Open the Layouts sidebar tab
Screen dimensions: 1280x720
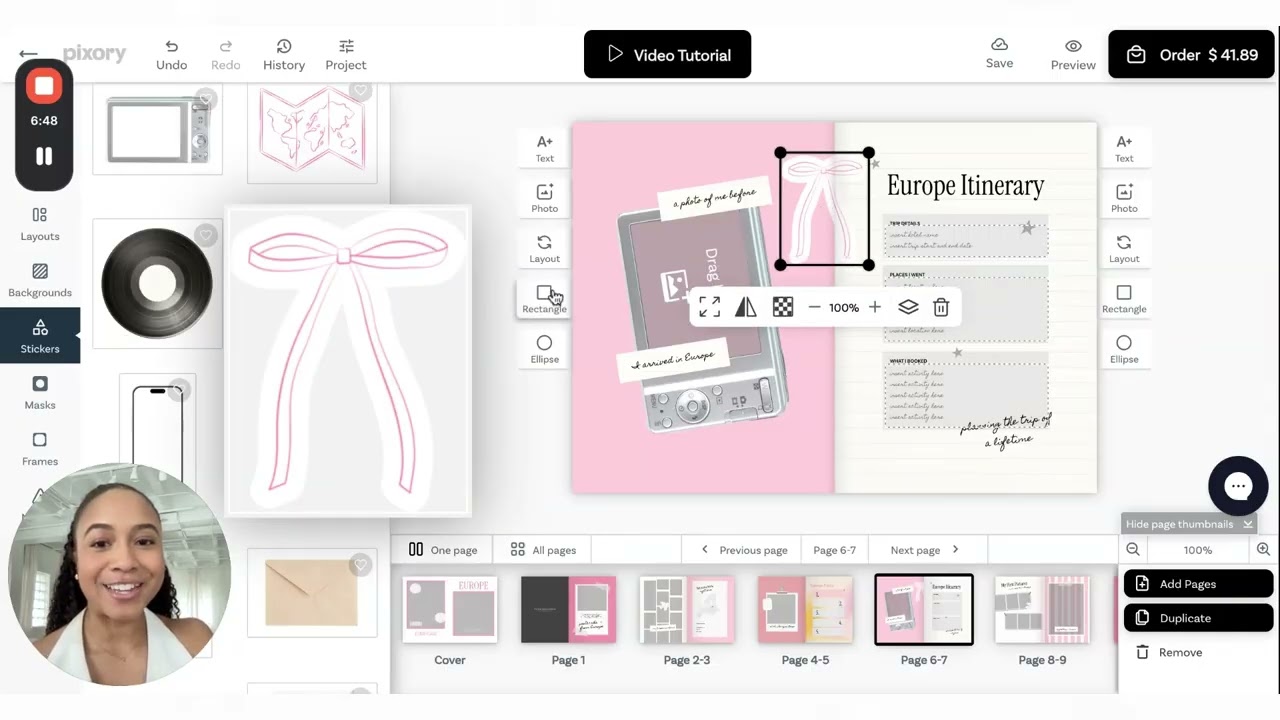click(40, 225)
